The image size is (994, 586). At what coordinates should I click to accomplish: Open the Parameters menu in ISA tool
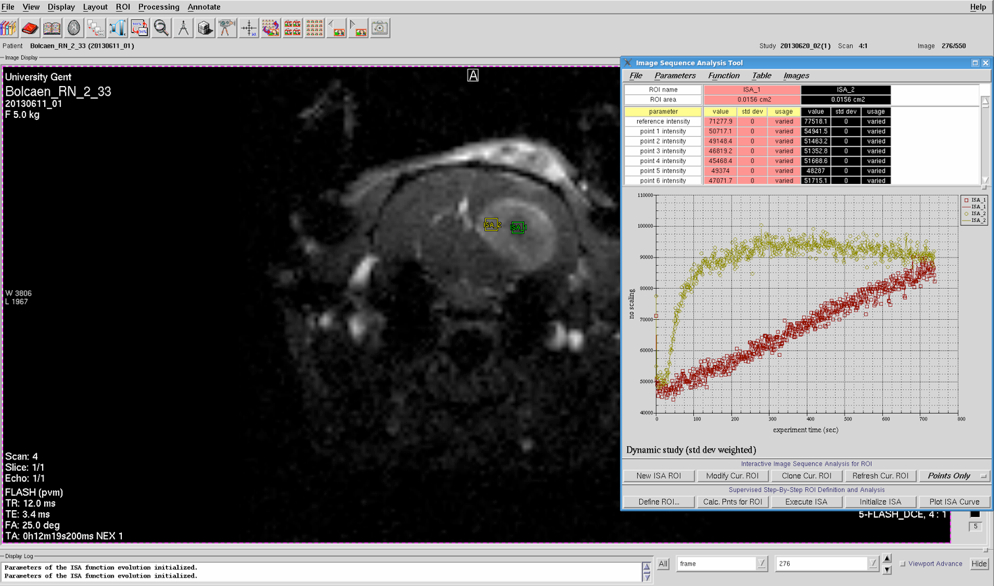(x=675, y=76)
